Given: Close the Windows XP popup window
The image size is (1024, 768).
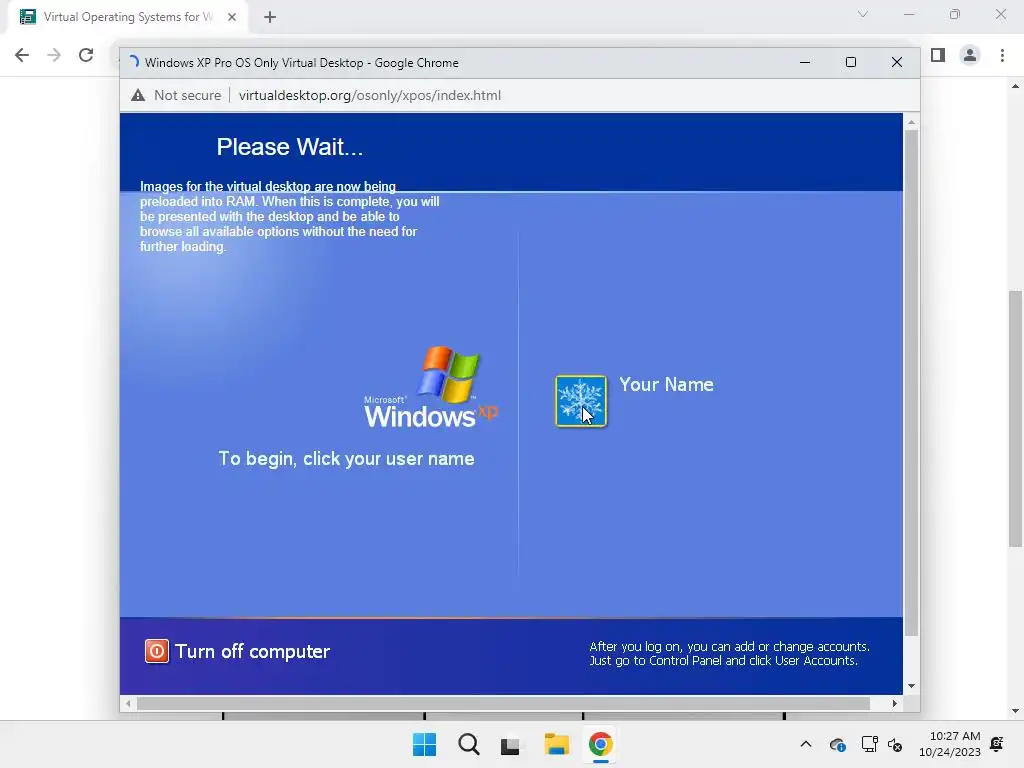Looking at the screenshot, I should (897, 62).
